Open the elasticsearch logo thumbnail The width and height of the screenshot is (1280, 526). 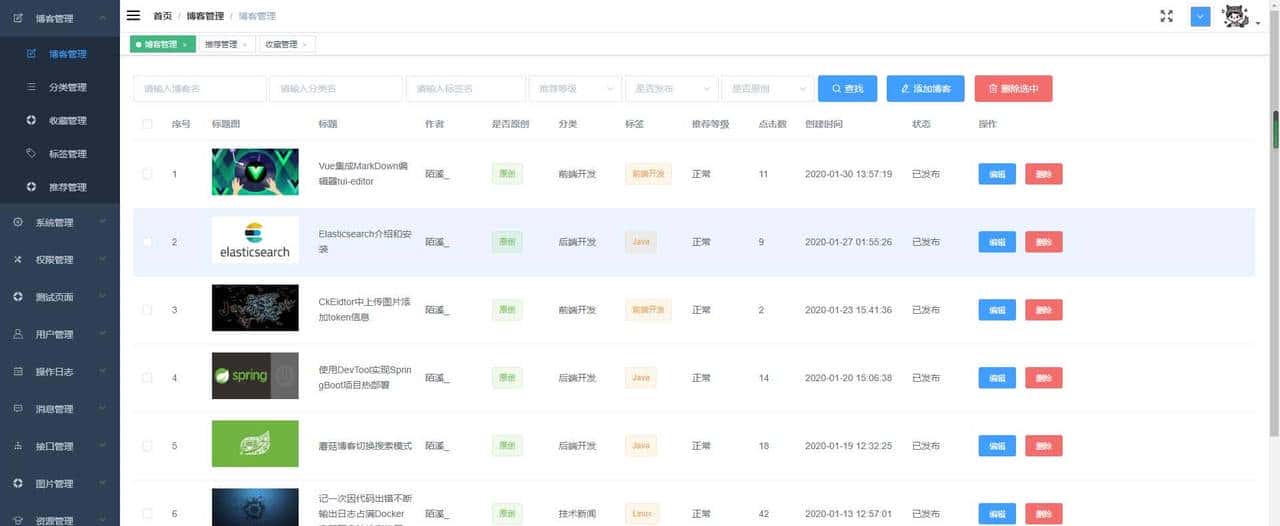255,240
